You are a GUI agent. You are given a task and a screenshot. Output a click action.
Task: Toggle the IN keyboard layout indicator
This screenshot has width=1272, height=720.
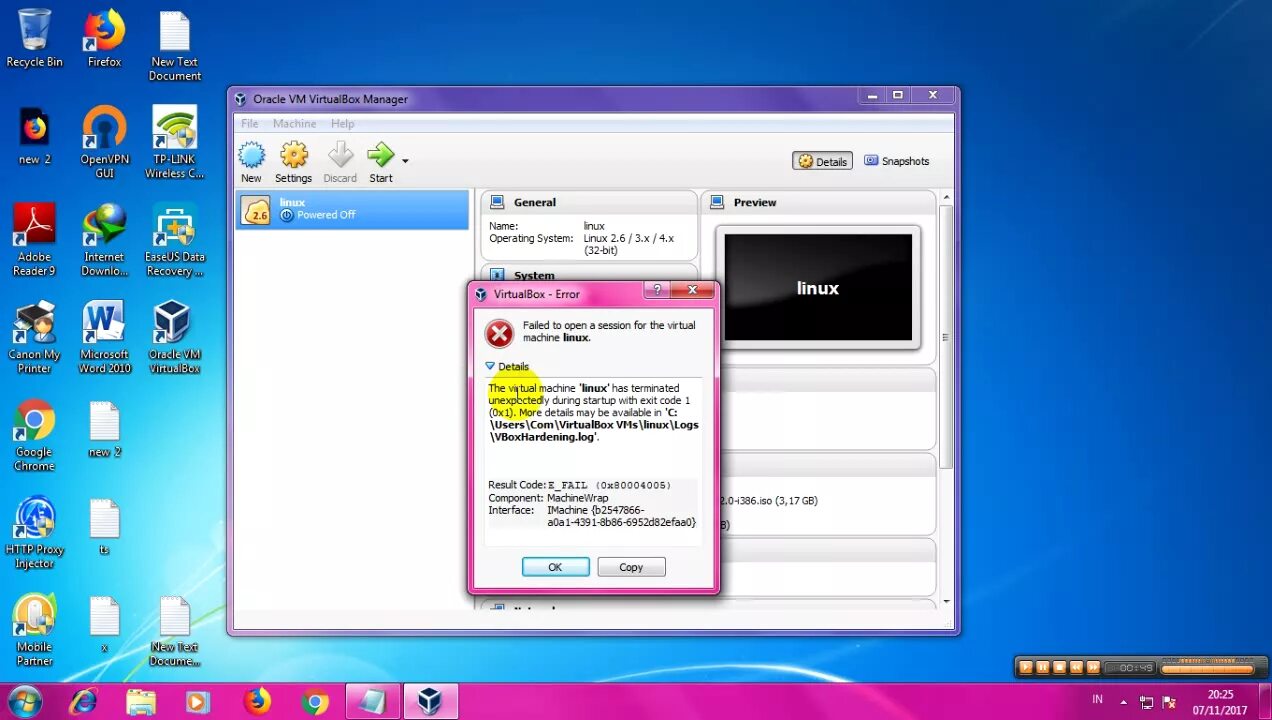(1097, 699)
